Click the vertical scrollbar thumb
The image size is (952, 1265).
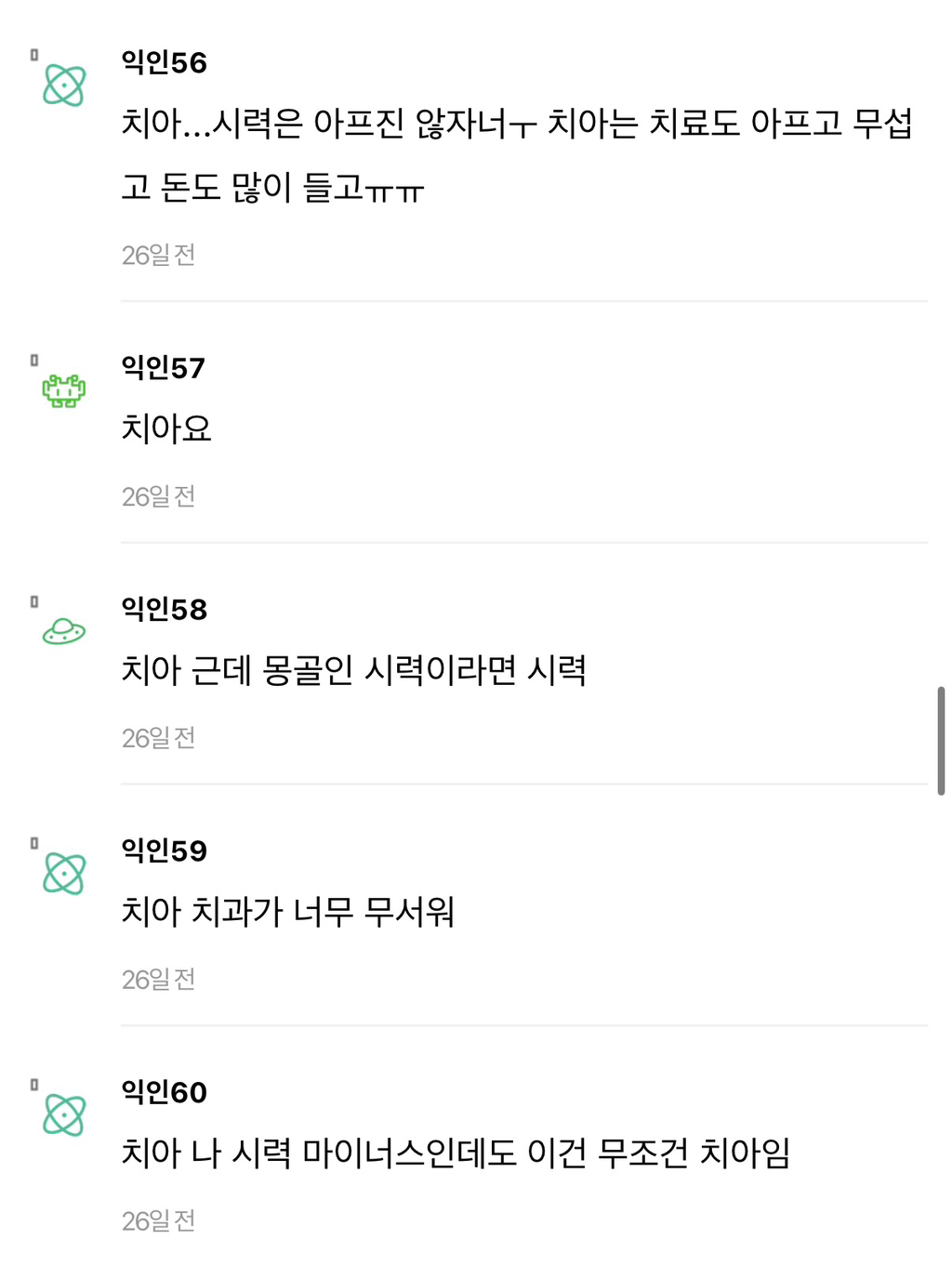(941, 741)
